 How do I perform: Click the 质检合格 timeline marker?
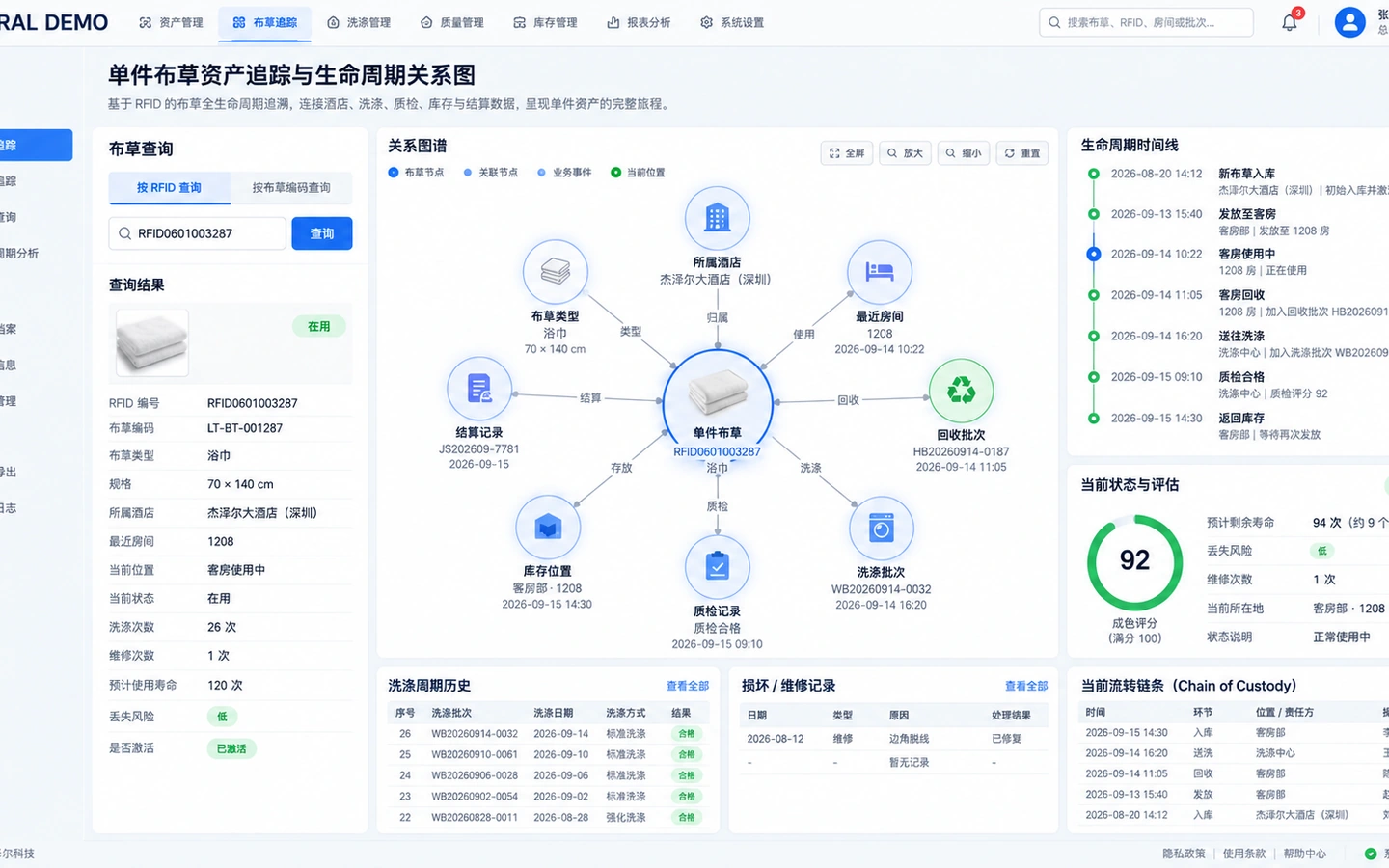point(1093,377)
